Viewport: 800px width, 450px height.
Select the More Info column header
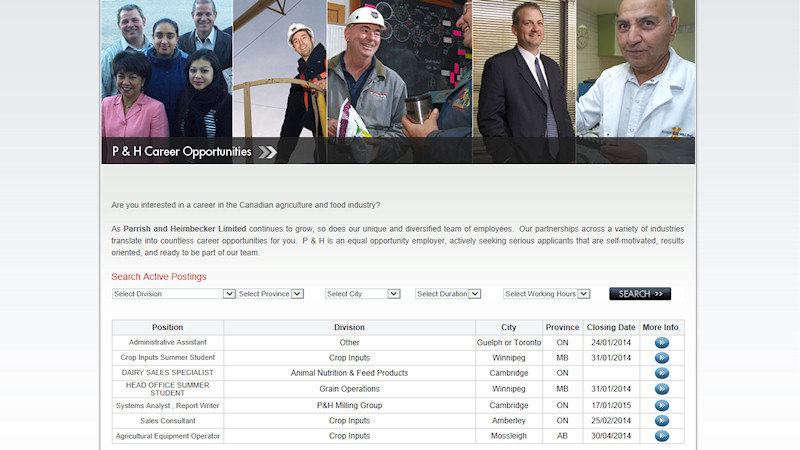click(x=661, y=328)
